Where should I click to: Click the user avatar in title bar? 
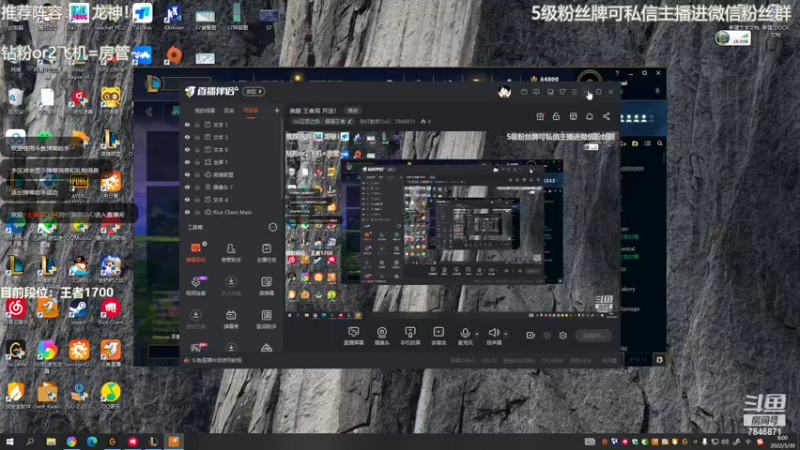[505, 92]
